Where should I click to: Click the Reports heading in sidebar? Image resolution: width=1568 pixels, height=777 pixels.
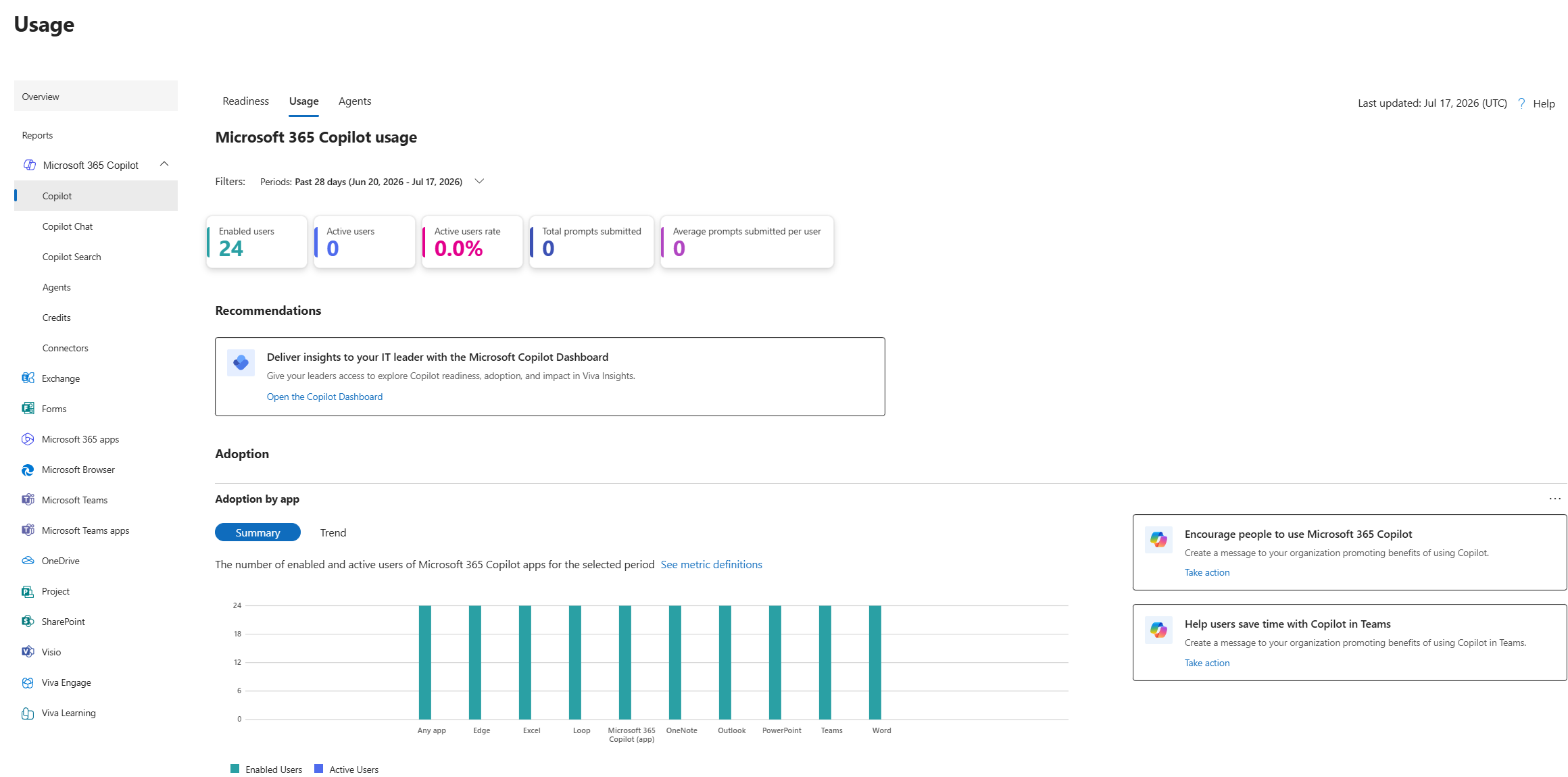[x=37, y=135]
